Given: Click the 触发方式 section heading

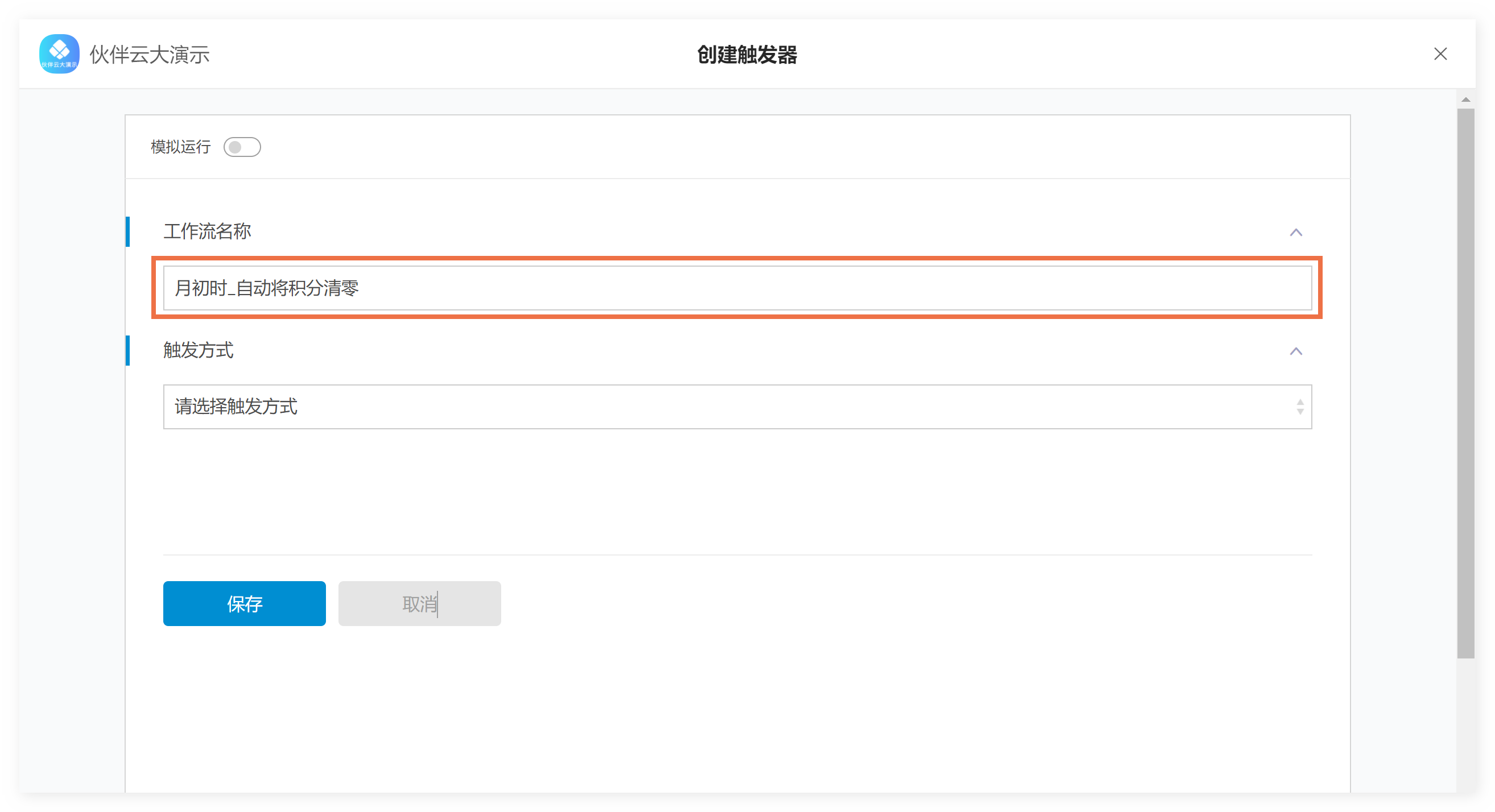Looking at the screenshot, I should pos(198,350).
